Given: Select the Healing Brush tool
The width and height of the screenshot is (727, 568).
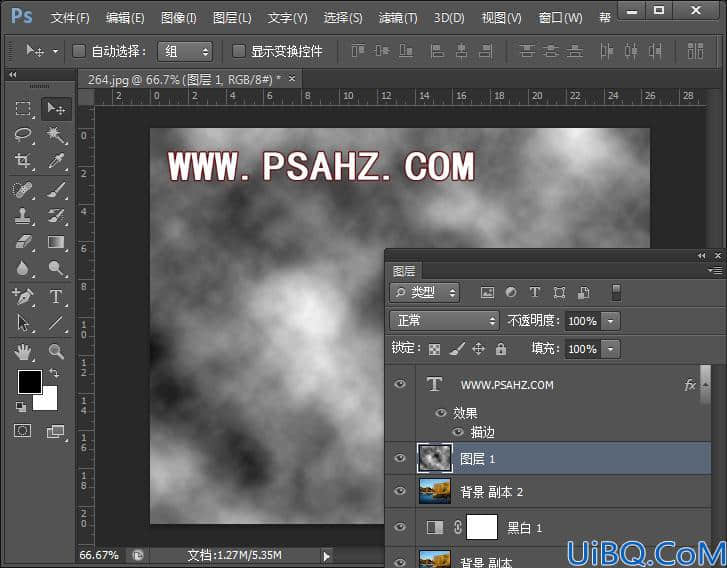Looking at the screenshot, I should coord(23,190).
